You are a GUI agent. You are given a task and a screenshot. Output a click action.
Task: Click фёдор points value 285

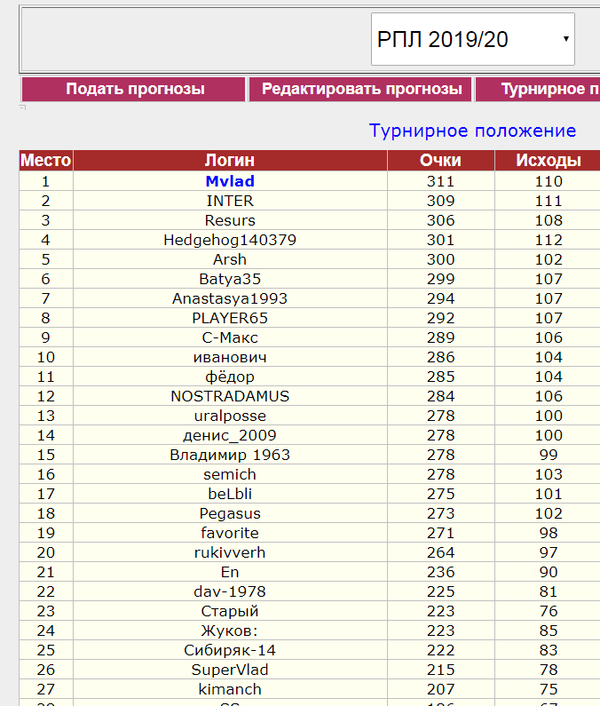[441, 376]
